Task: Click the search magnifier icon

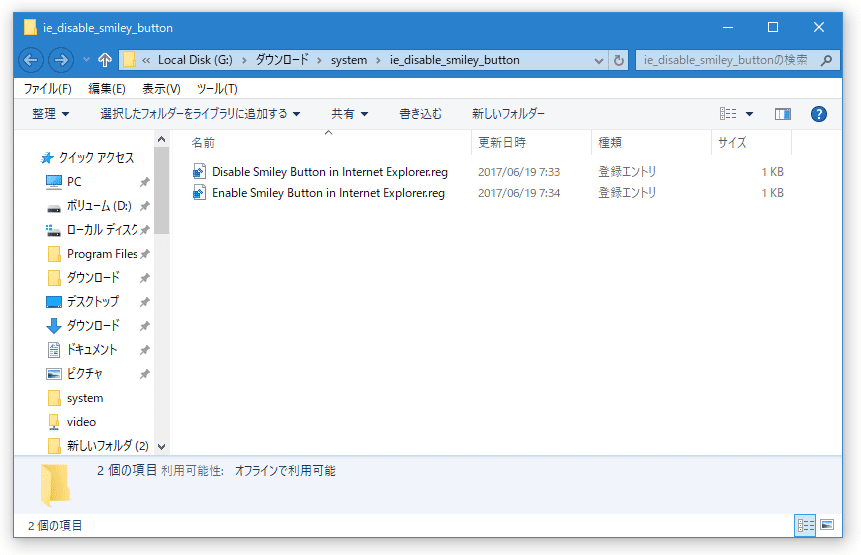Action: pyautogui.click(x=826, y=60)
